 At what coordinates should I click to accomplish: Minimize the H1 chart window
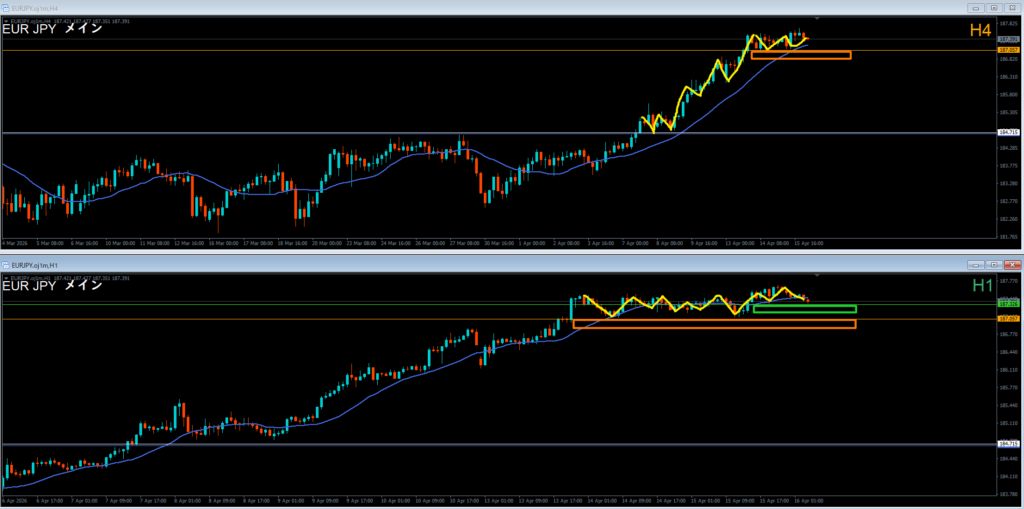coord(976,264)
